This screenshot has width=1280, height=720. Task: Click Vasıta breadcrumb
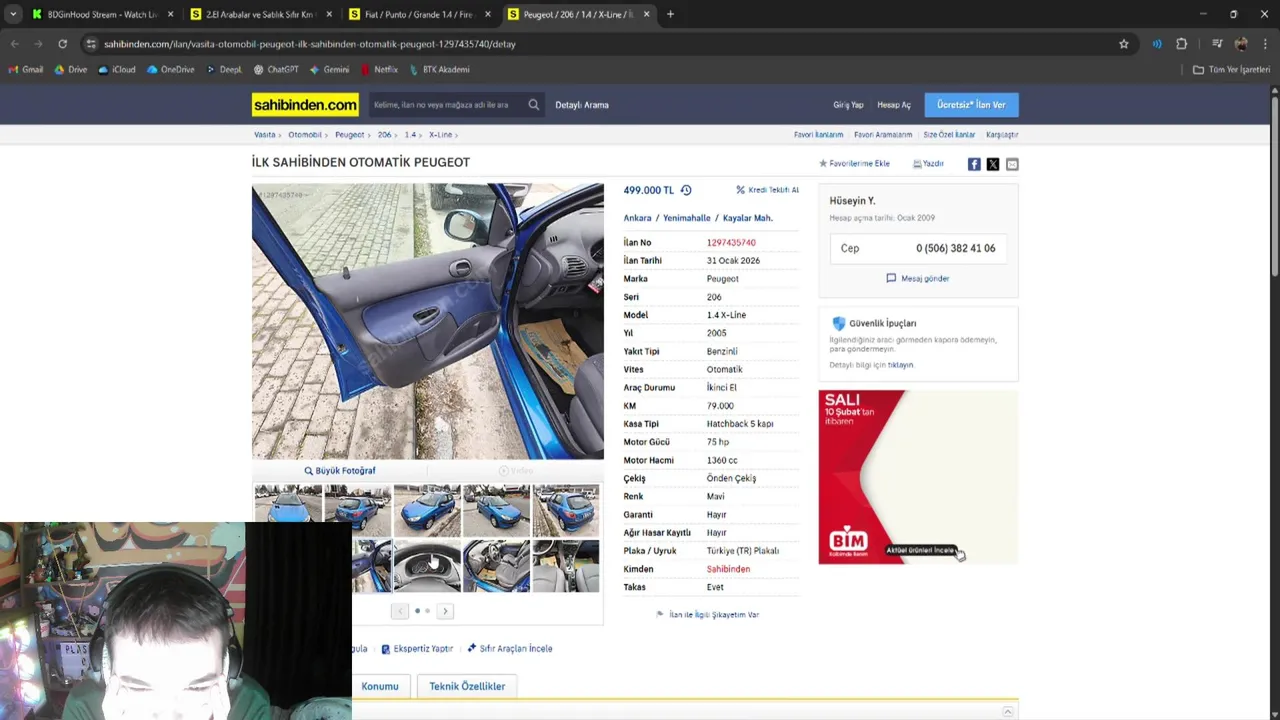pos(264,135)
